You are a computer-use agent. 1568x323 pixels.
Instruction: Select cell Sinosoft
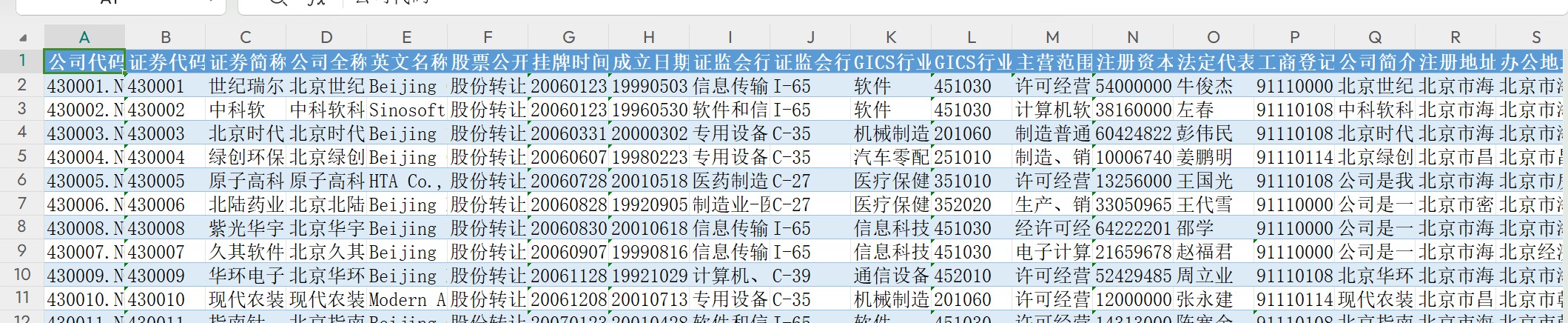pyautogui.click(x=407, y=109)
